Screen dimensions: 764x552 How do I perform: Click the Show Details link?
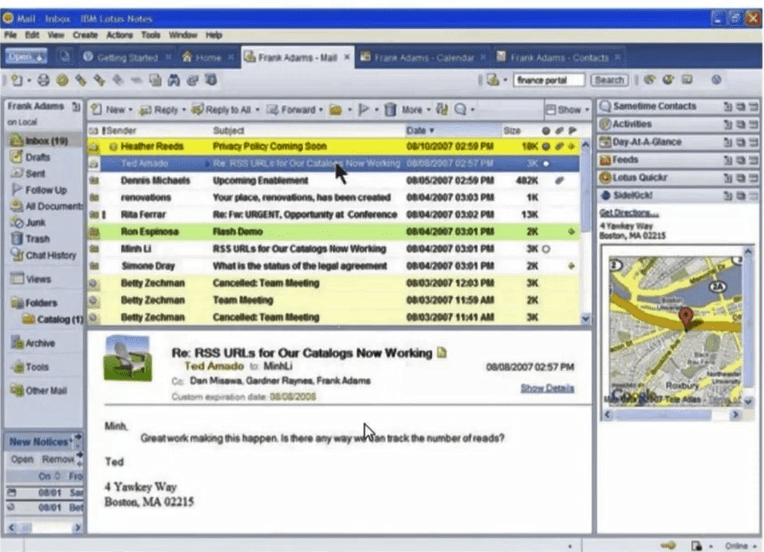547,388
